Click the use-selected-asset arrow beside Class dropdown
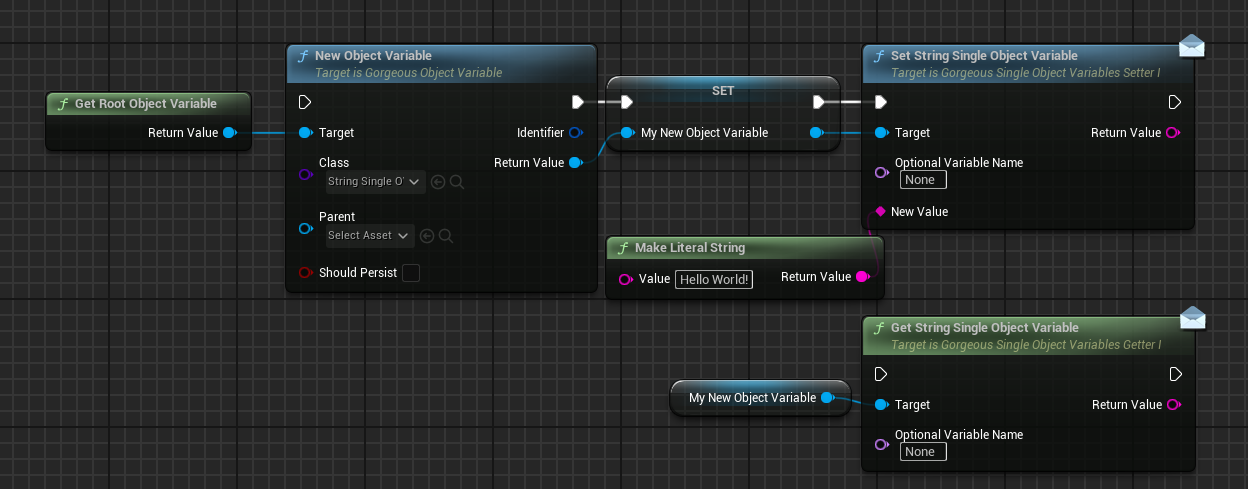1248x489 pixels. coord(437,181)
